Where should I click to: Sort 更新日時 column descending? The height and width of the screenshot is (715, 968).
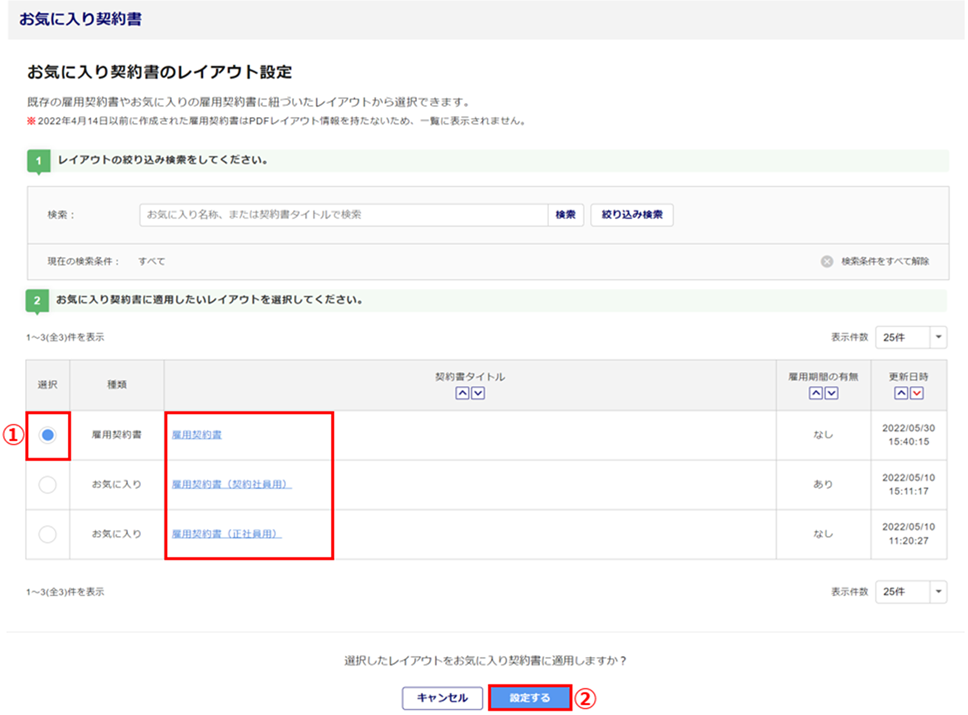click(x=917, y=393)
